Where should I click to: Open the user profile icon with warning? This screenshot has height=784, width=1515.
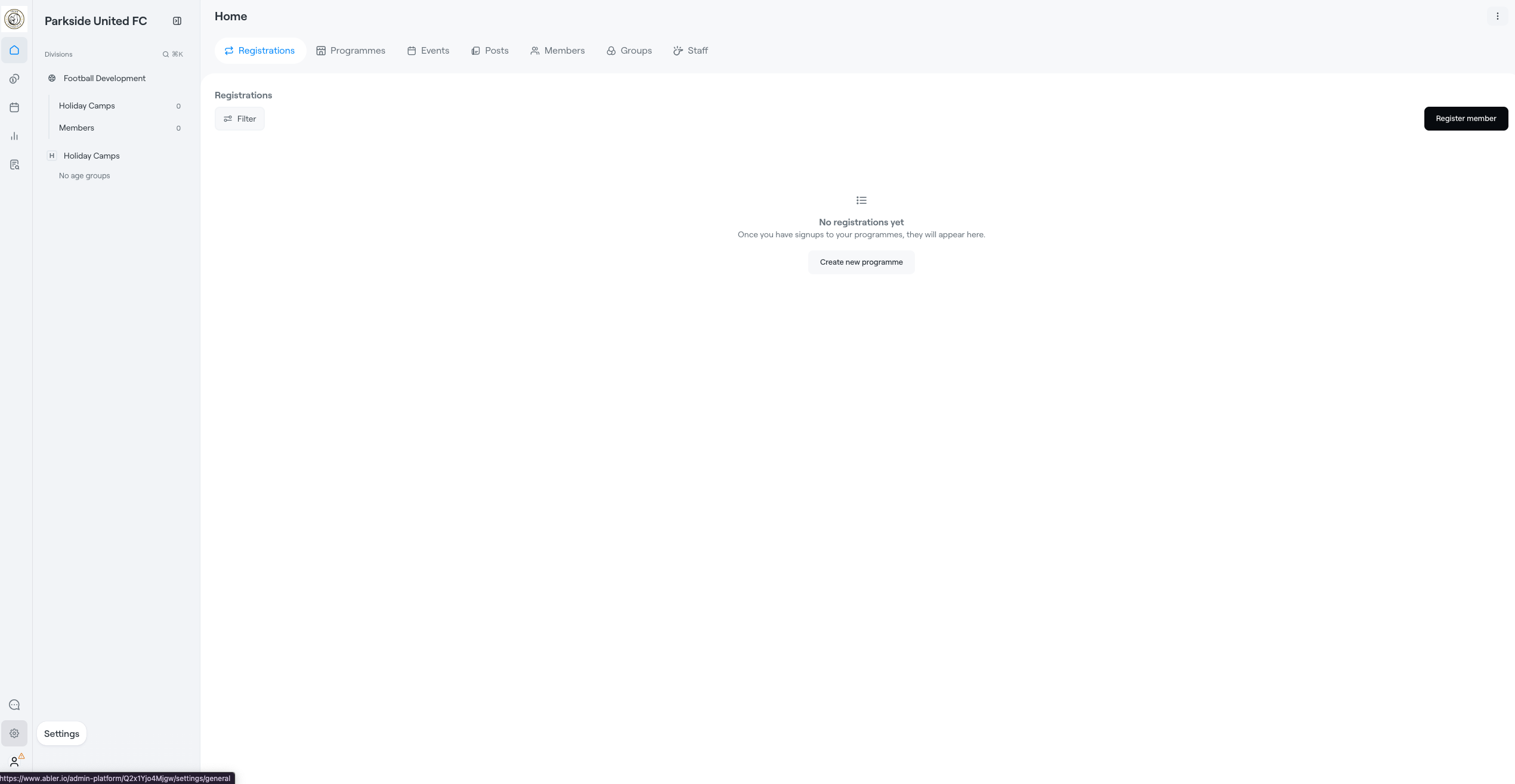click(x=14, y=761)
